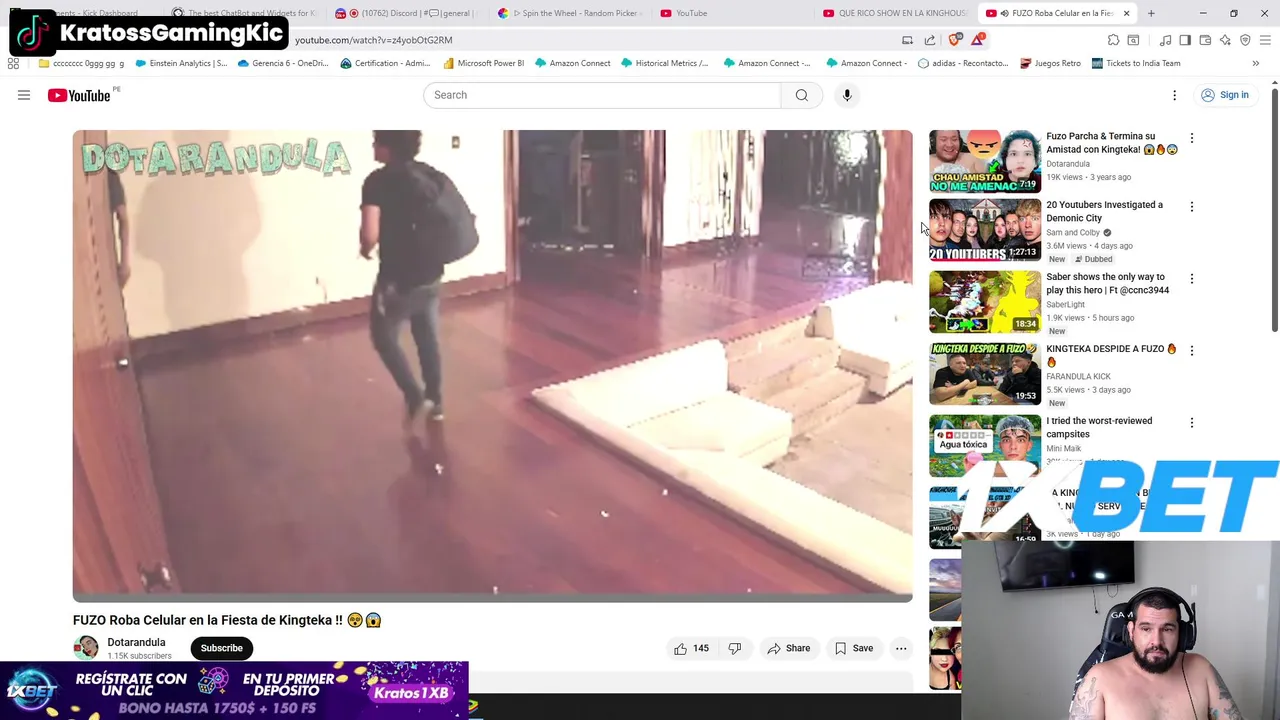
Task: Like the video with thumbs-up icon
Action: point(691,648)
